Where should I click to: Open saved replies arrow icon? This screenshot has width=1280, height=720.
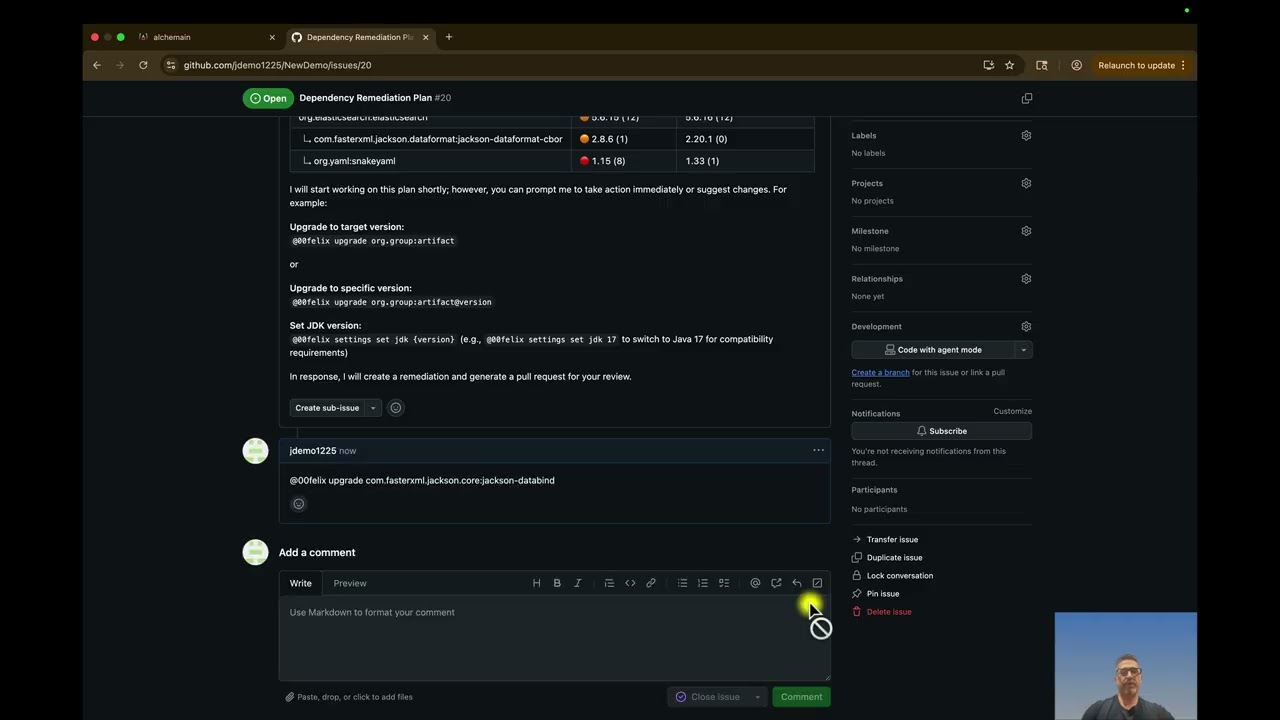(x=797, y=583)
